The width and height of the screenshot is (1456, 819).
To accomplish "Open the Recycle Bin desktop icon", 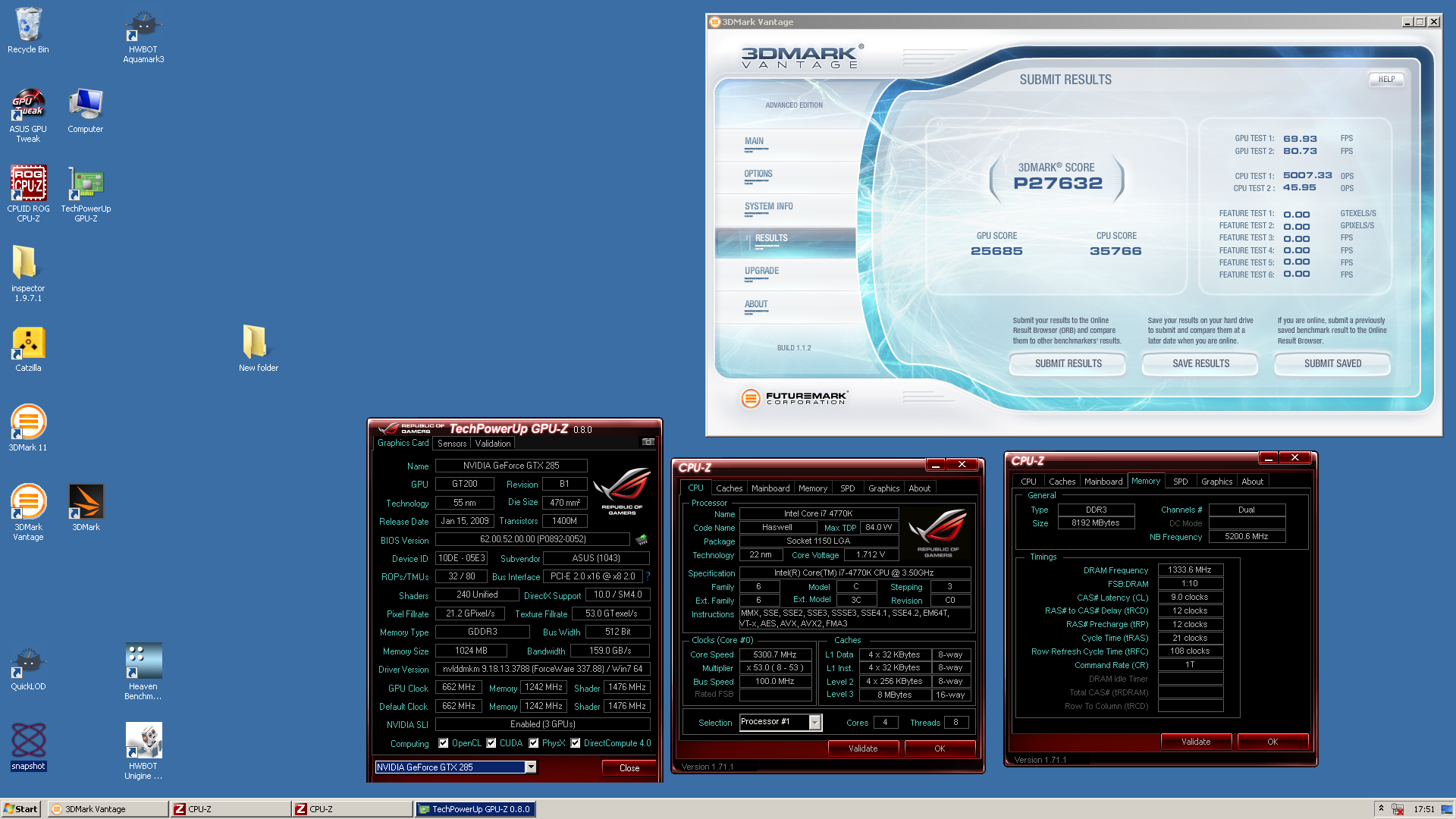I will click(x=28, y=30).
